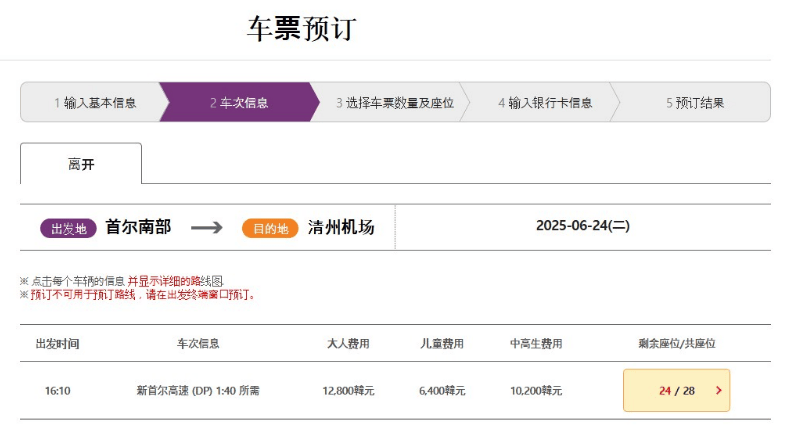Click the adult fare 12,800韓元
The image size is (786, 429).
(x=348, y=390)
